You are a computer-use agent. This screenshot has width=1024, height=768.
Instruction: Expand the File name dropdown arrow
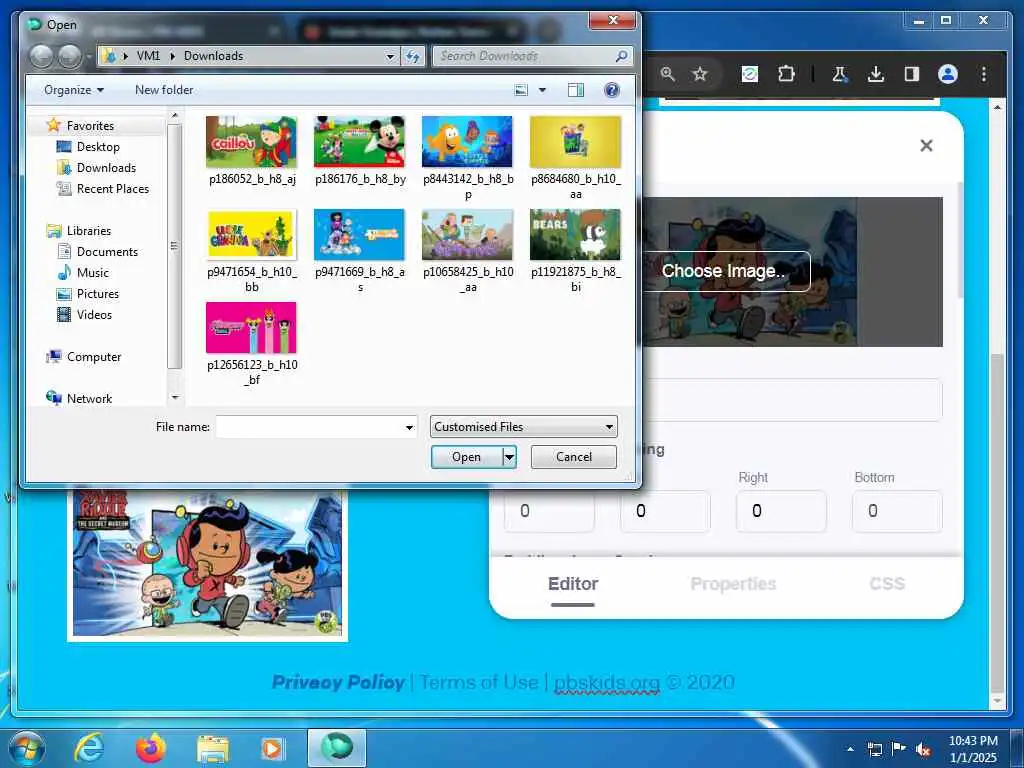[409, 427]
